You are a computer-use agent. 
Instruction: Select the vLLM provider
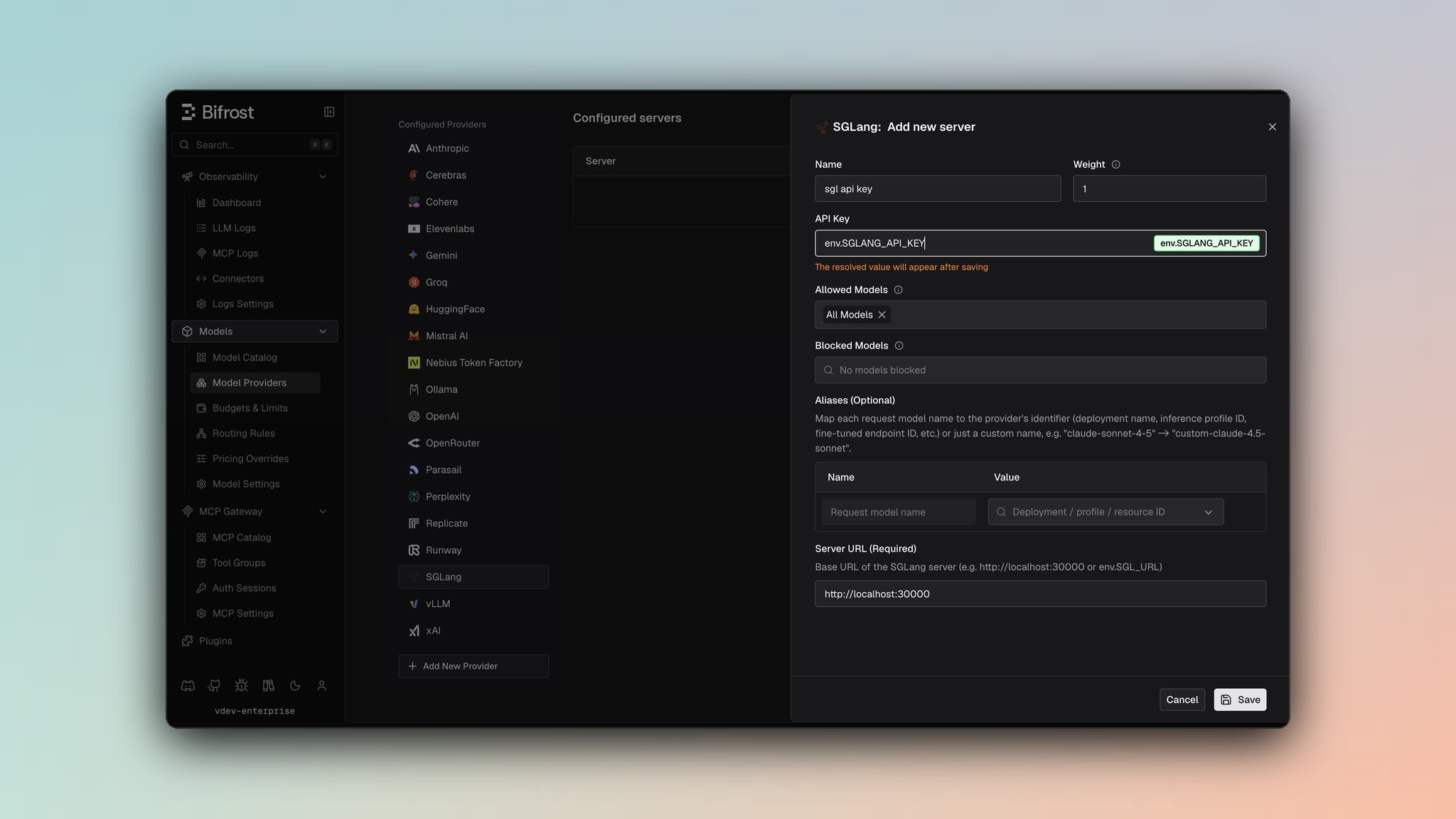click(473, 604)
